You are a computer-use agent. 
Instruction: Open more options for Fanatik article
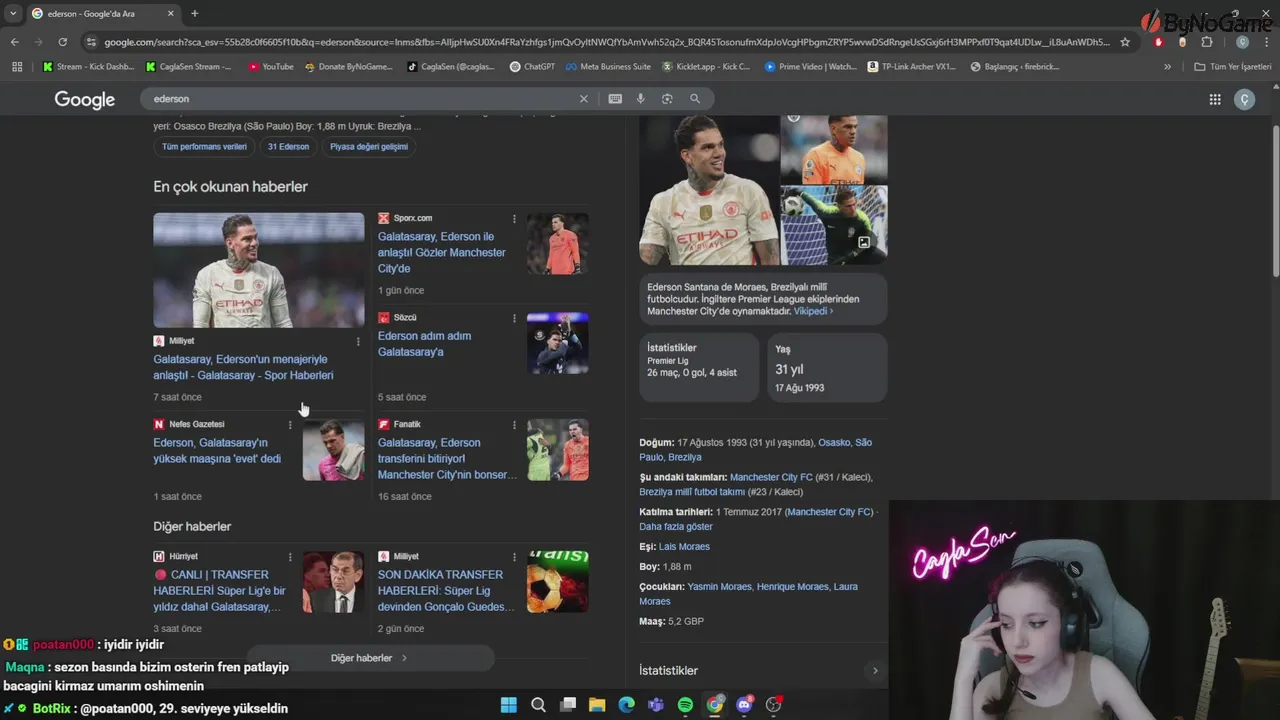(514, 425)
